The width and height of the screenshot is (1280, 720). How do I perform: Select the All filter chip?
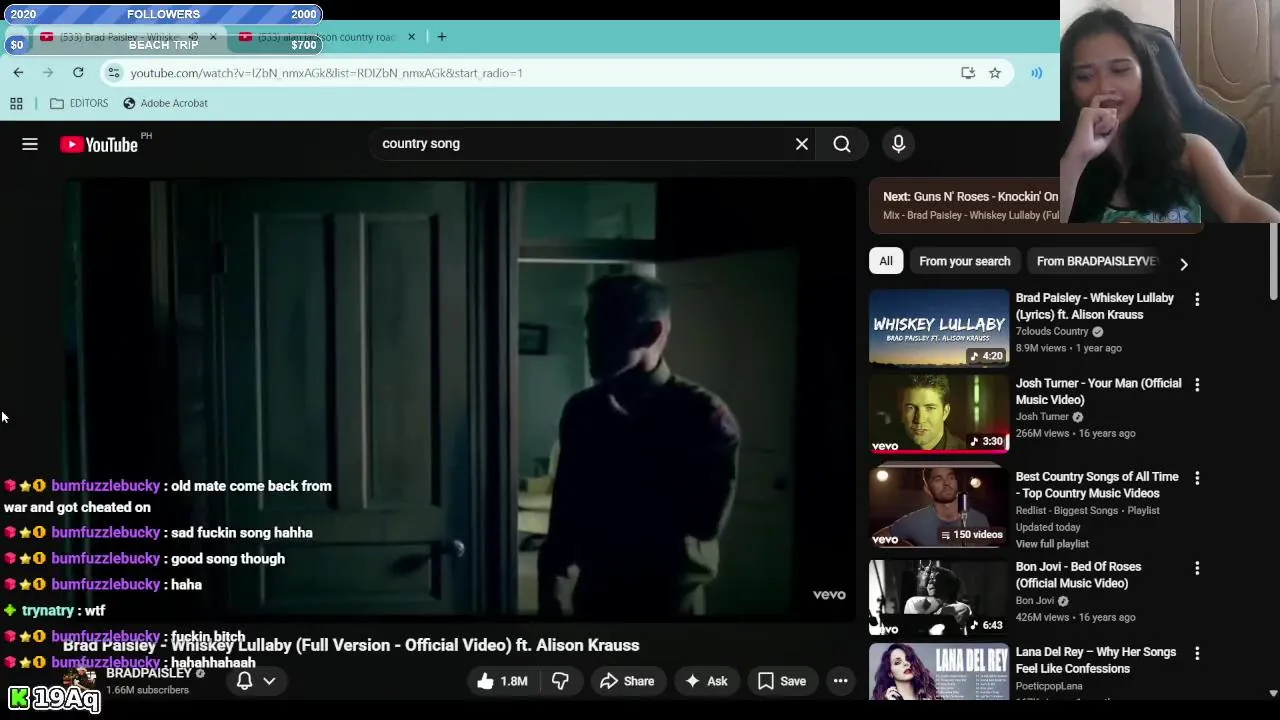coord(886,261)
